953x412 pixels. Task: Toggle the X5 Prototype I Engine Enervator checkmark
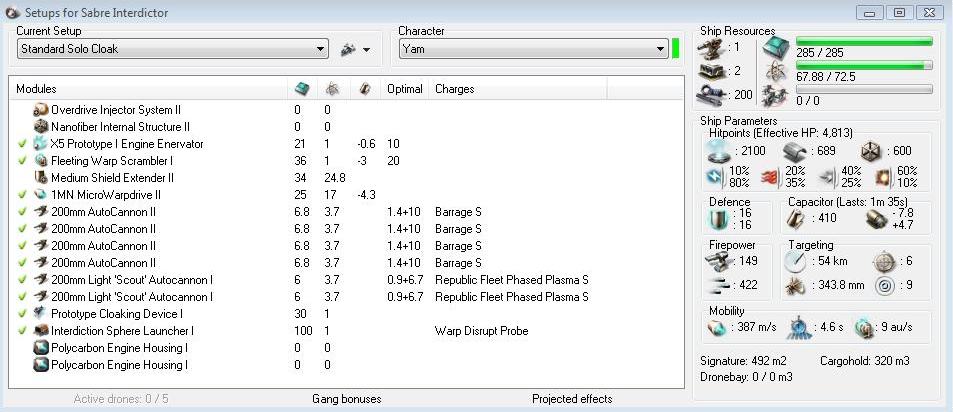[x=23, y=144]
